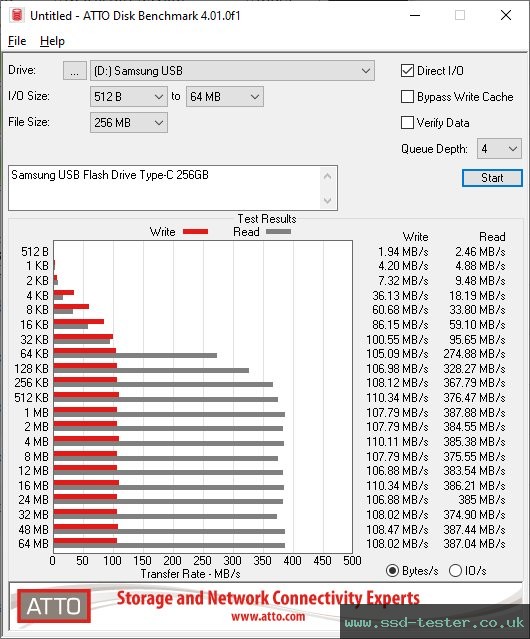Click the 1 MB read value 387.88 MB/s

474,412
